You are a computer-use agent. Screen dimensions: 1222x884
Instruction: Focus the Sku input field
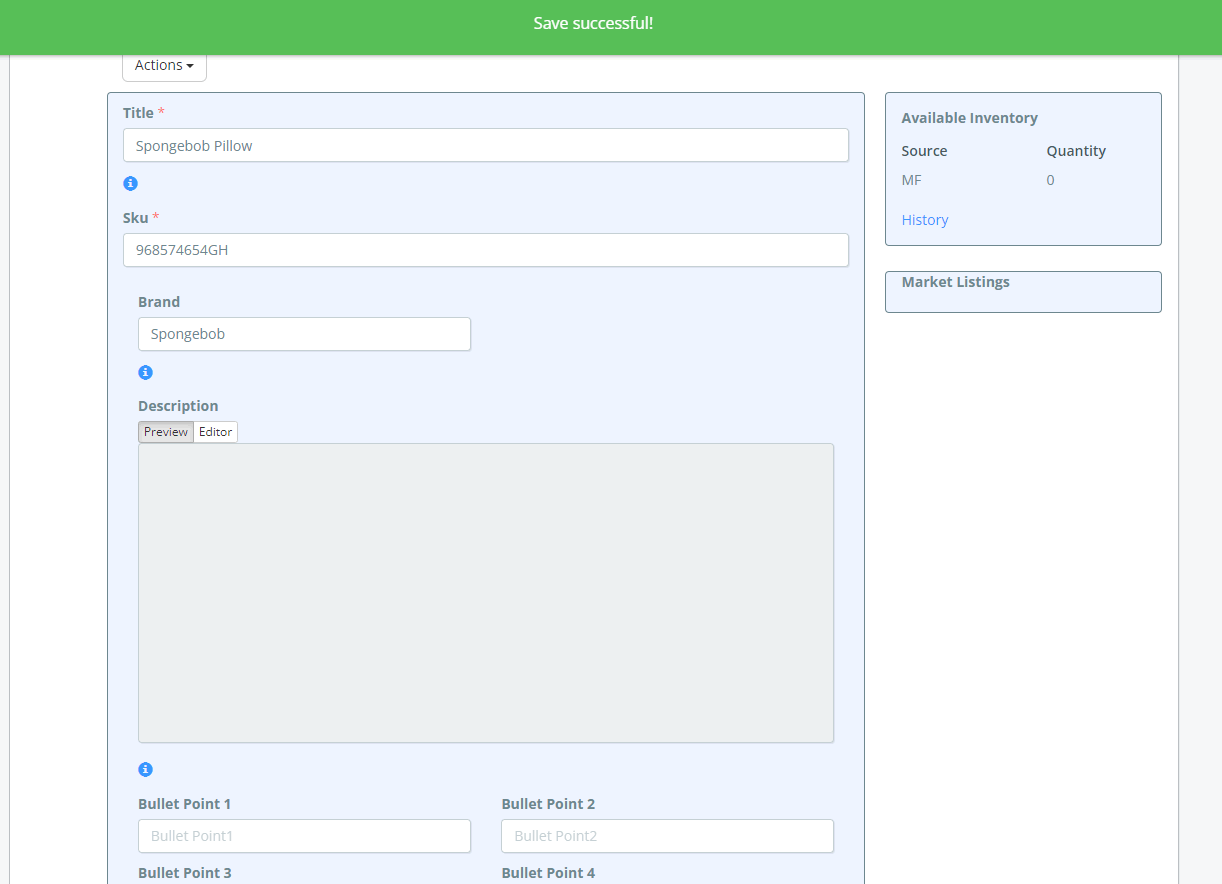[486, 250]
